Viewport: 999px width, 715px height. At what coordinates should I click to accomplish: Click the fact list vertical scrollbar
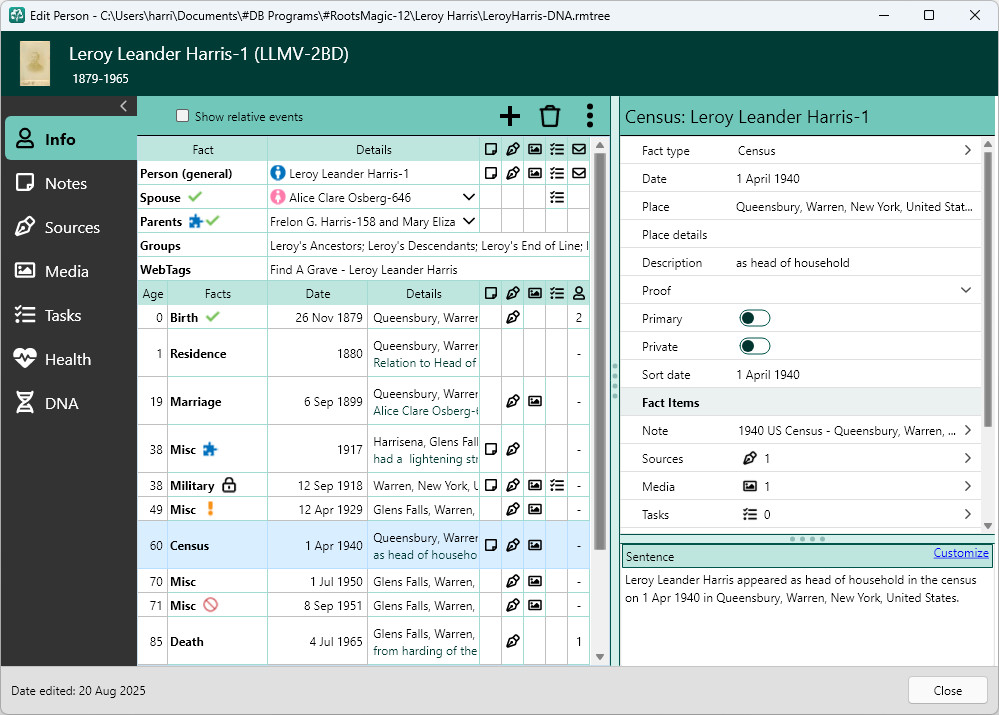point(600,350)
